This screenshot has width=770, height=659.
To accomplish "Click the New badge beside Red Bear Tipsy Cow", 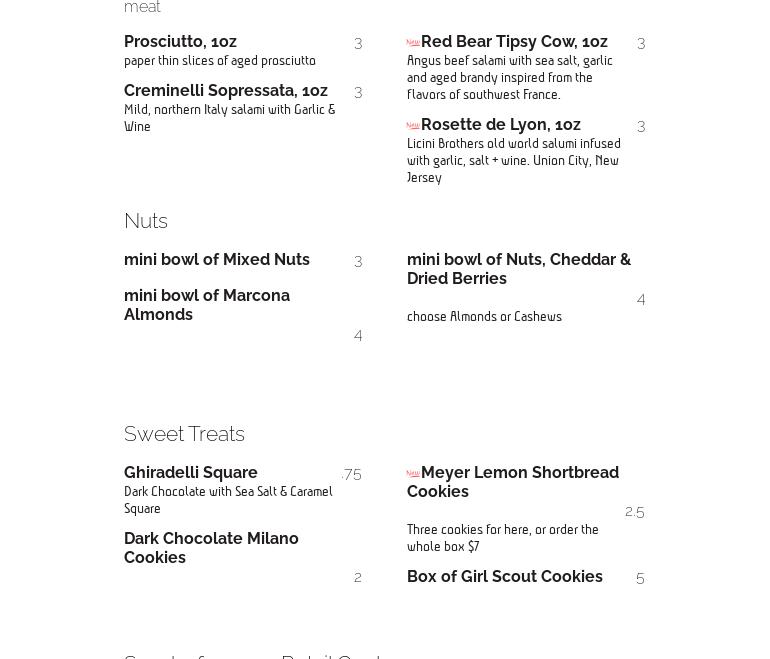I will (x=413, y=42).
